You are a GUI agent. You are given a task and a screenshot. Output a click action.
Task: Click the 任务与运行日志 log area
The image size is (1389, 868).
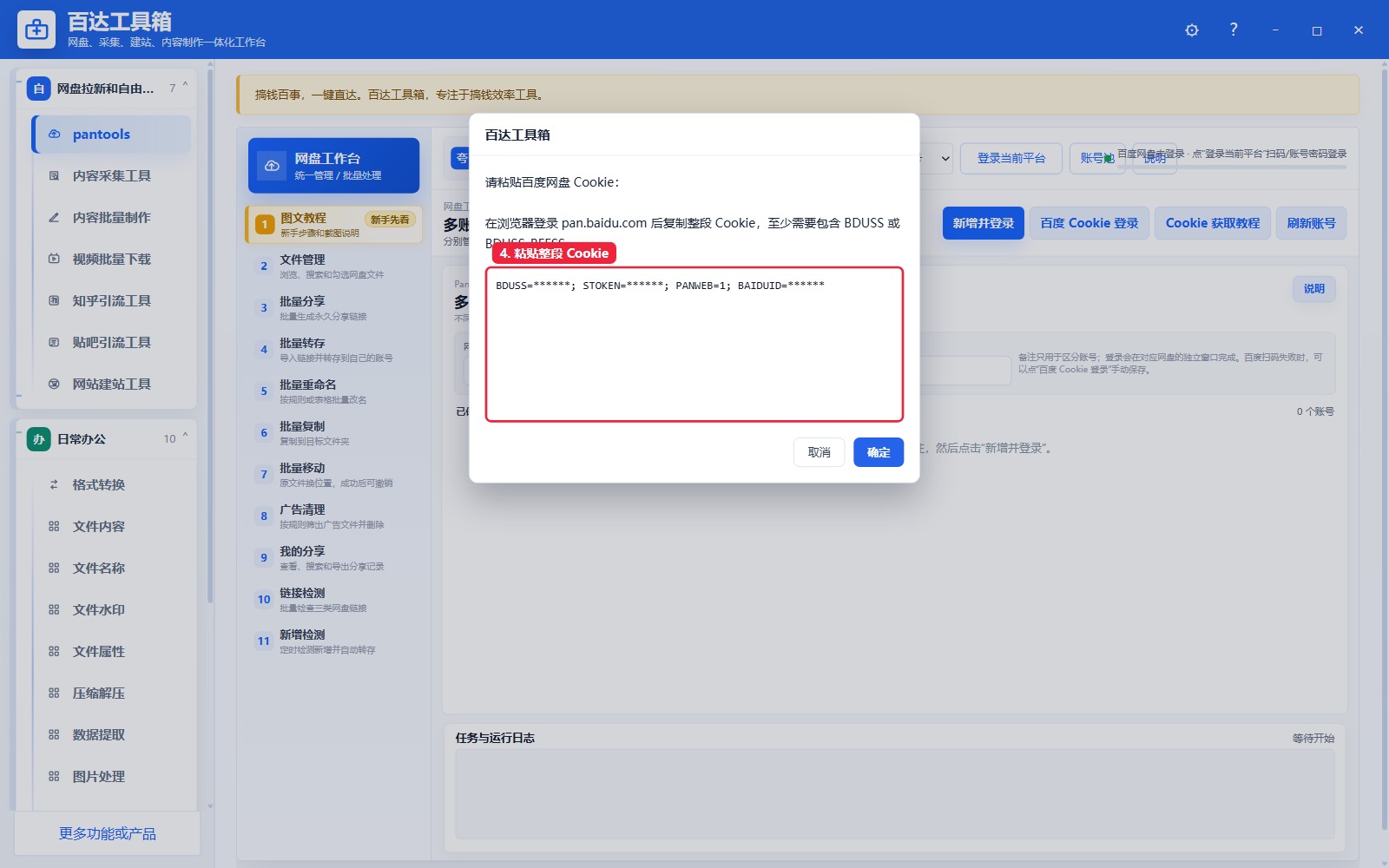(894, 793)
